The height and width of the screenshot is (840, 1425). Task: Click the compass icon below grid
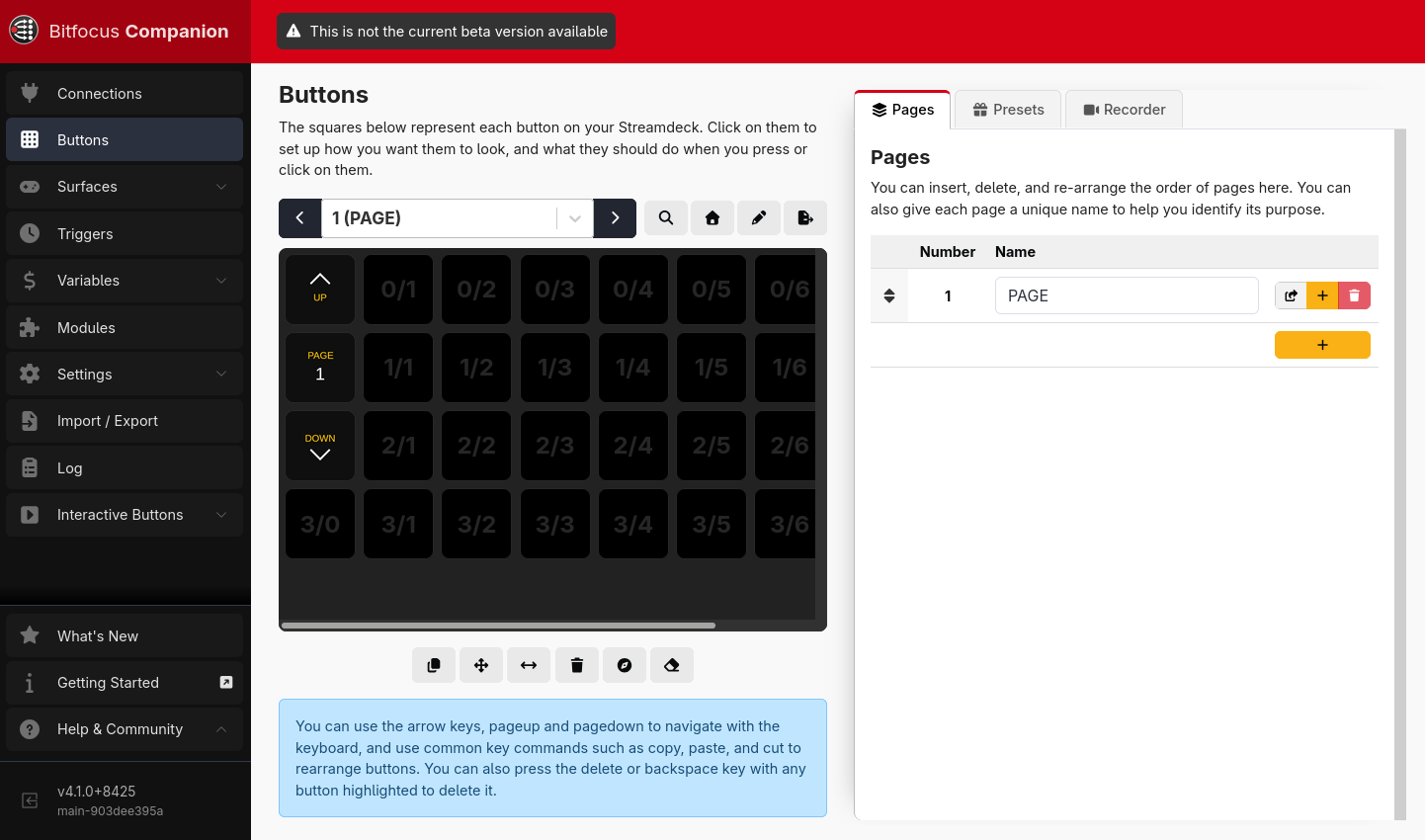tap(625, 665)
